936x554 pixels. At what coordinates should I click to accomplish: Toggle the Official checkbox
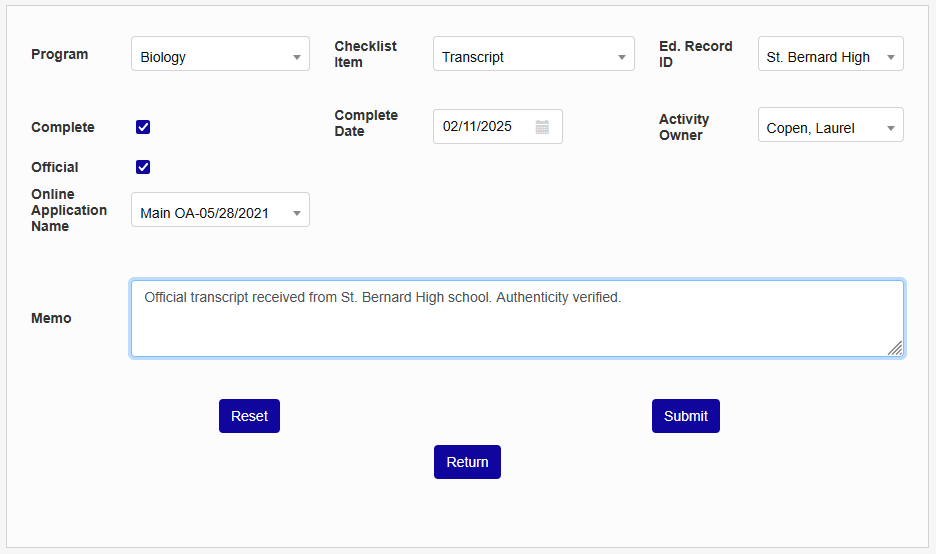(x=143, y=167)
